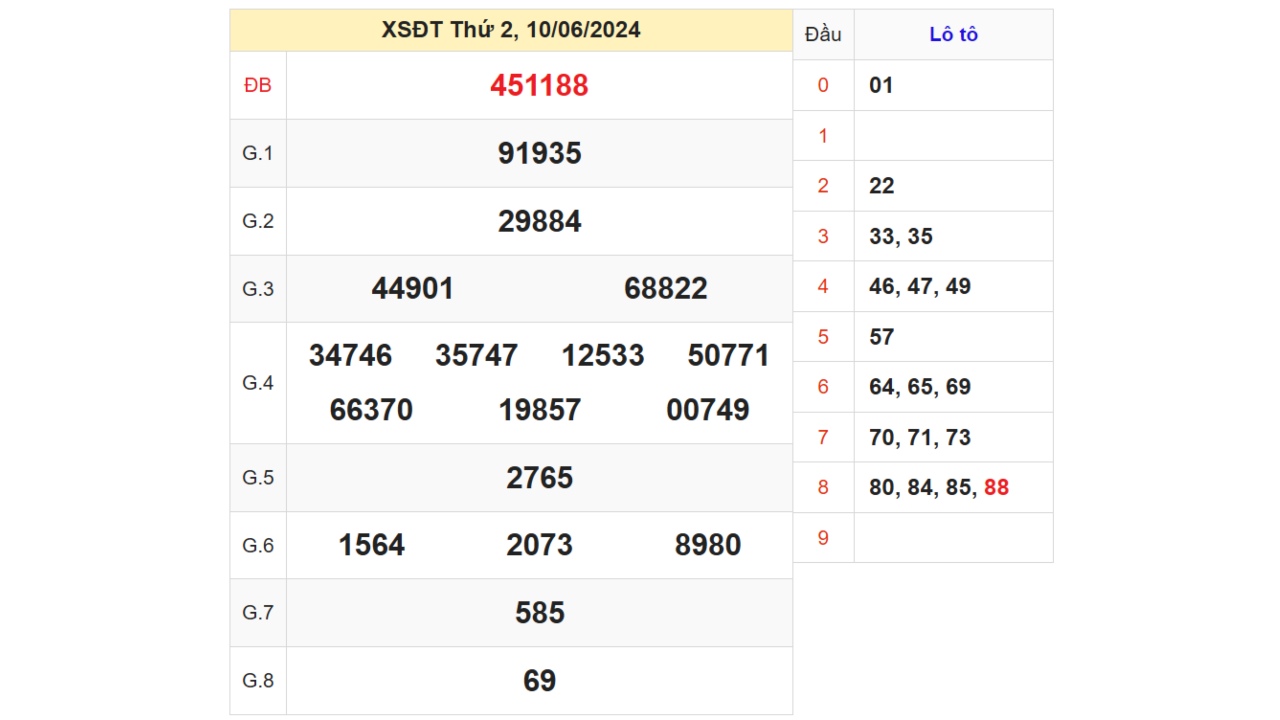Select G.4 number 19857
The image size is (1280, 720).
pos(539,410)
